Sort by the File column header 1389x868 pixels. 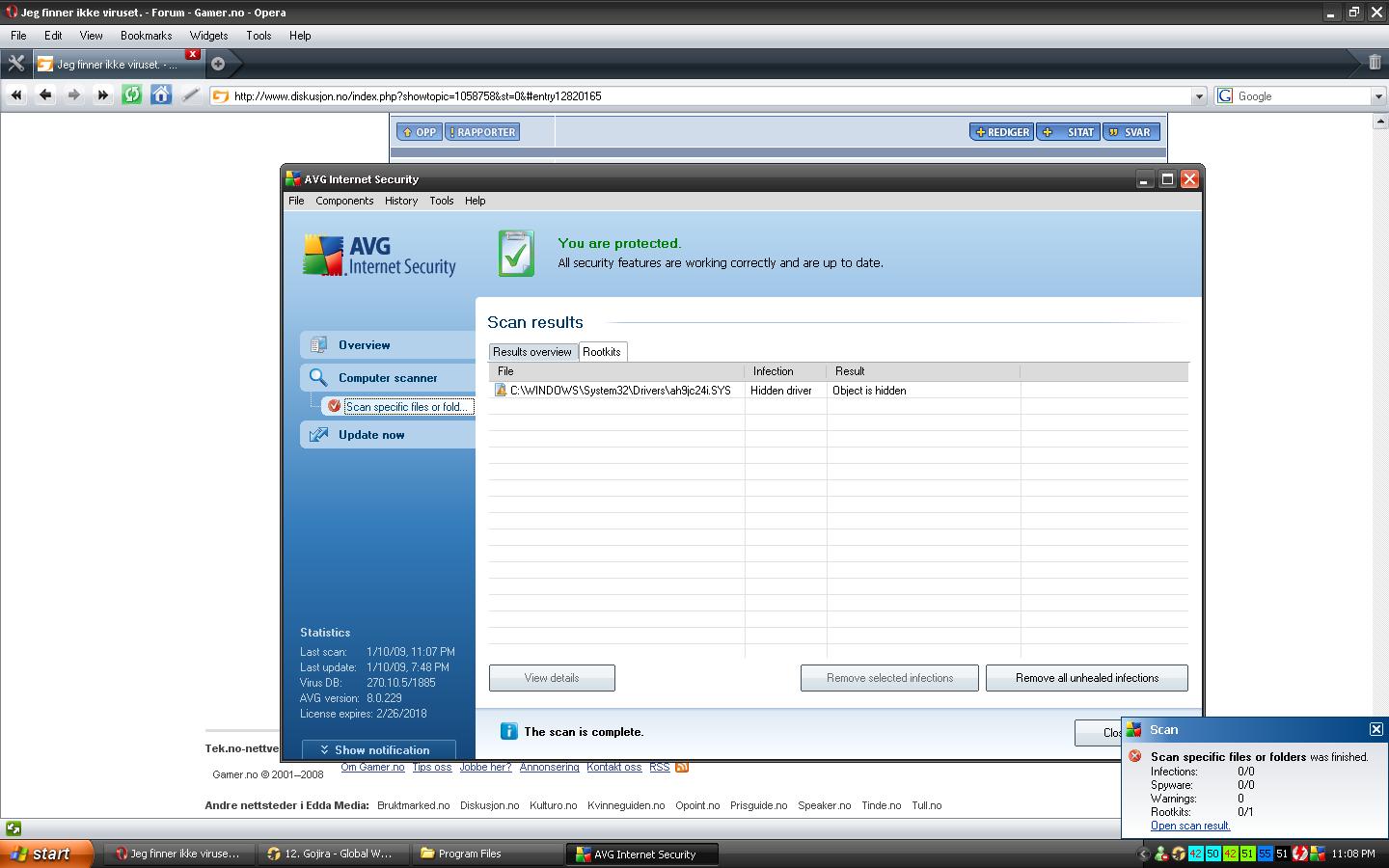(616, 371)
